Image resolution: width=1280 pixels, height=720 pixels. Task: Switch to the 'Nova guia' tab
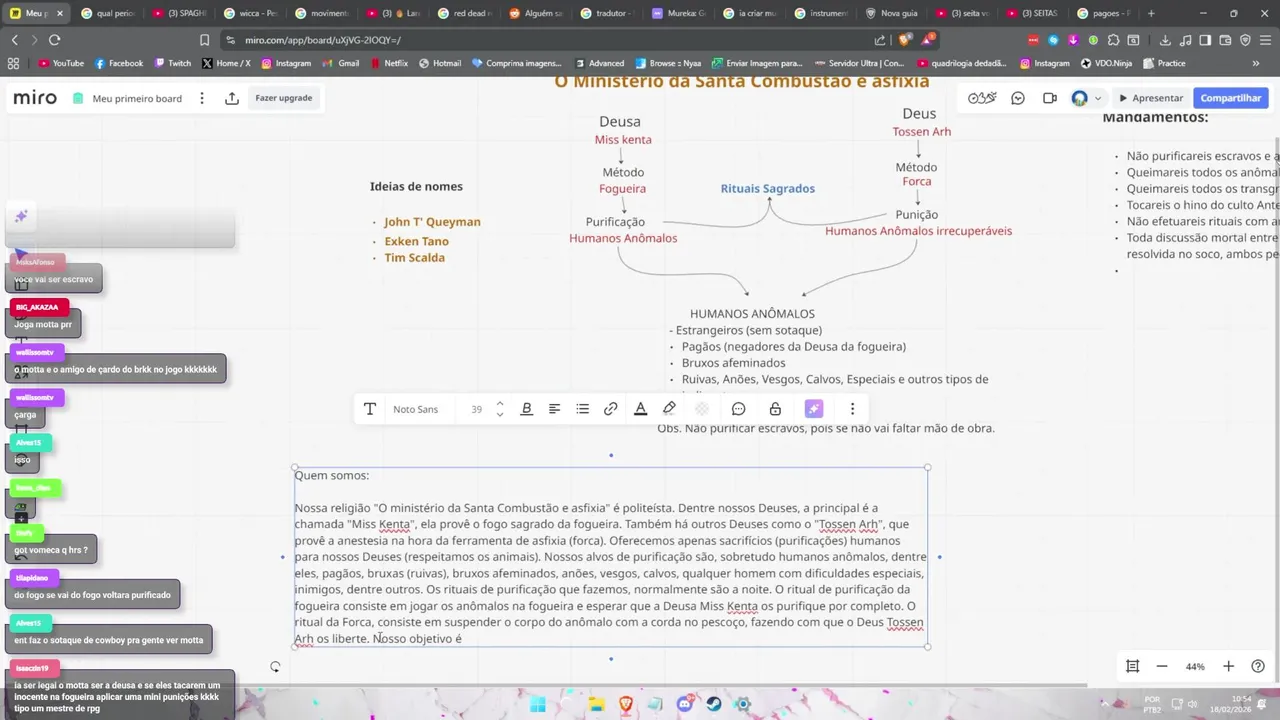click(893, 13)
